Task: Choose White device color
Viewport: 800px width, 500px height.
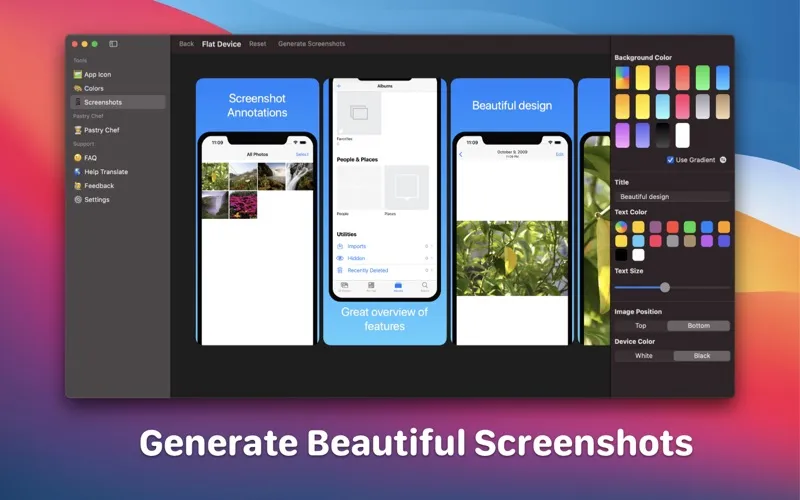Action: point(644,356)
